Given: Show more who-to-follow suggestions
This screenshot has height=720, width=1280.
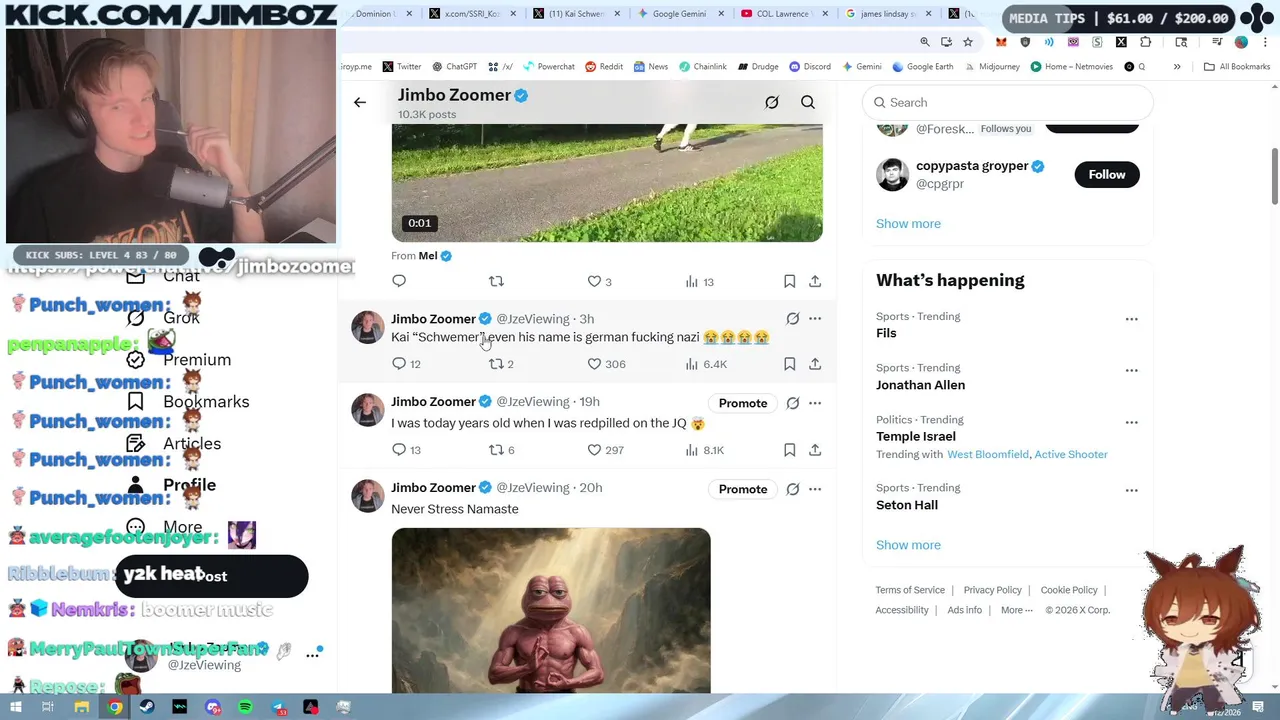Looking at the screenshot, I should tap(908, 223).
